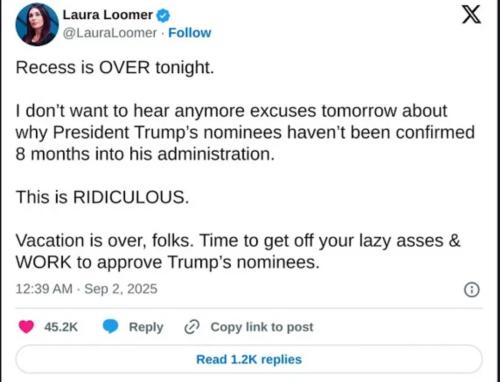Open the circled info icon
Viewport: 500px width, 382px height.
click(x=472, y=289)
